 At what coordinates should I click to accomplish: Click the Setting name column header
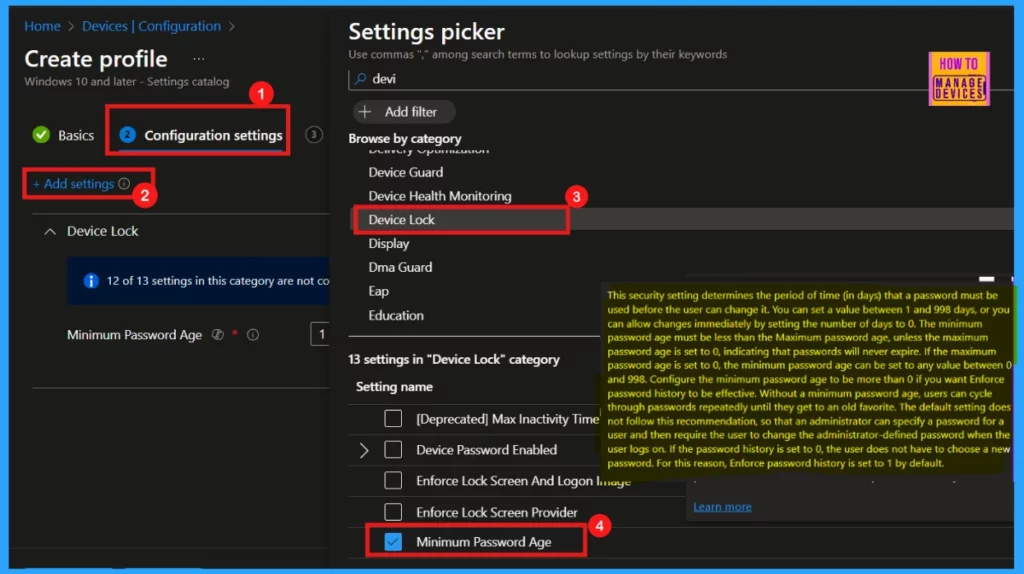coord(394,387)
